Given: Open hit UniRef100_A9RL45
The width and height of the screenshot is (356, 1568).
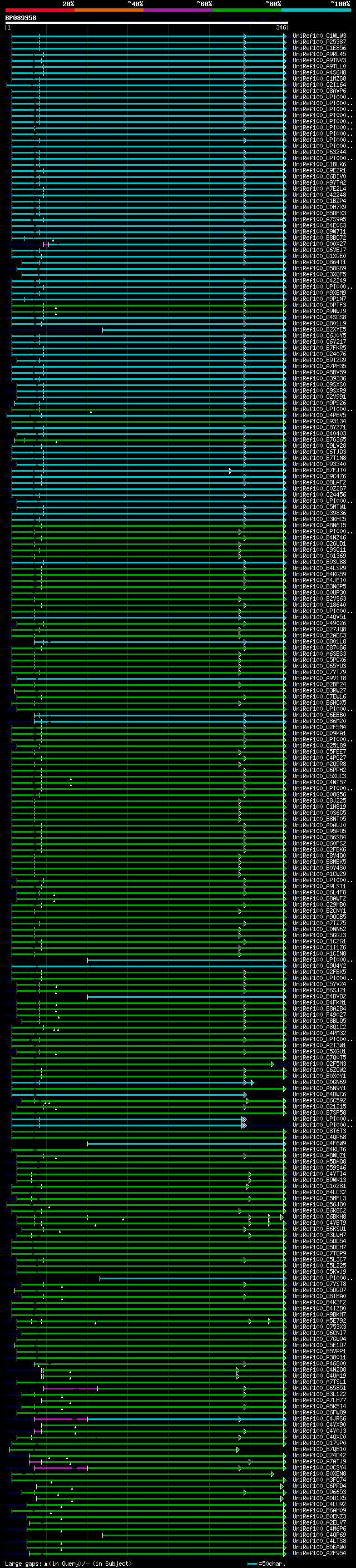Looking at the screenshot, I should click(x=319, y=54).
